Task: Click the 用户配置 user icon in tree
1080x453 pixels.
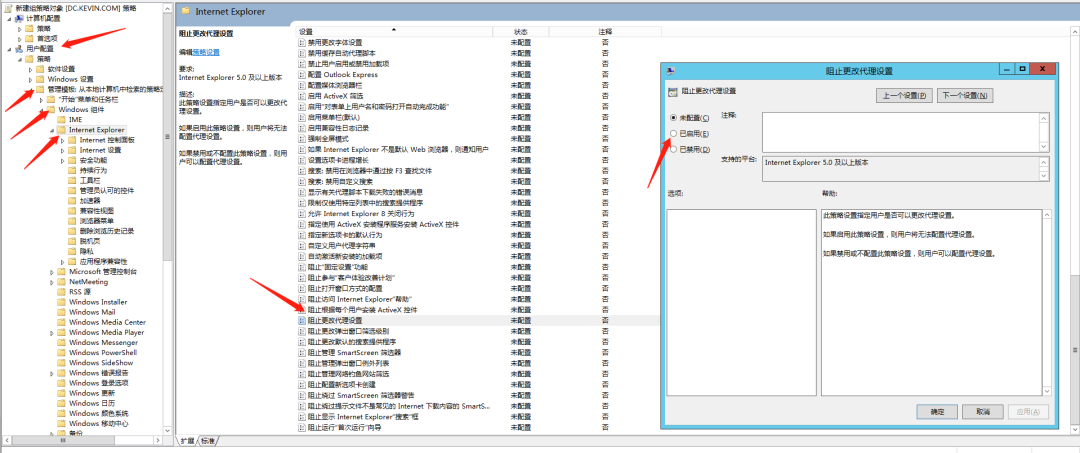Action: (x=19, y=49)
